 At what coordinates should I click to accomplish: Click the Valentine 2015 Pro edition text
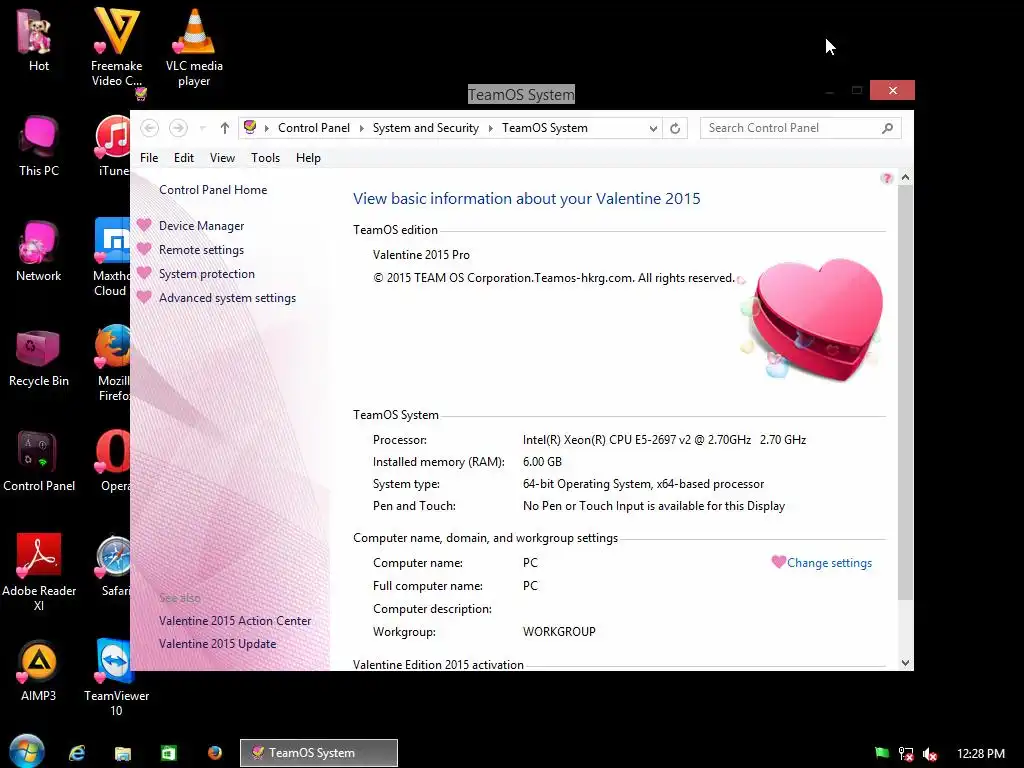pyautogui.click(x=421, y=255)
